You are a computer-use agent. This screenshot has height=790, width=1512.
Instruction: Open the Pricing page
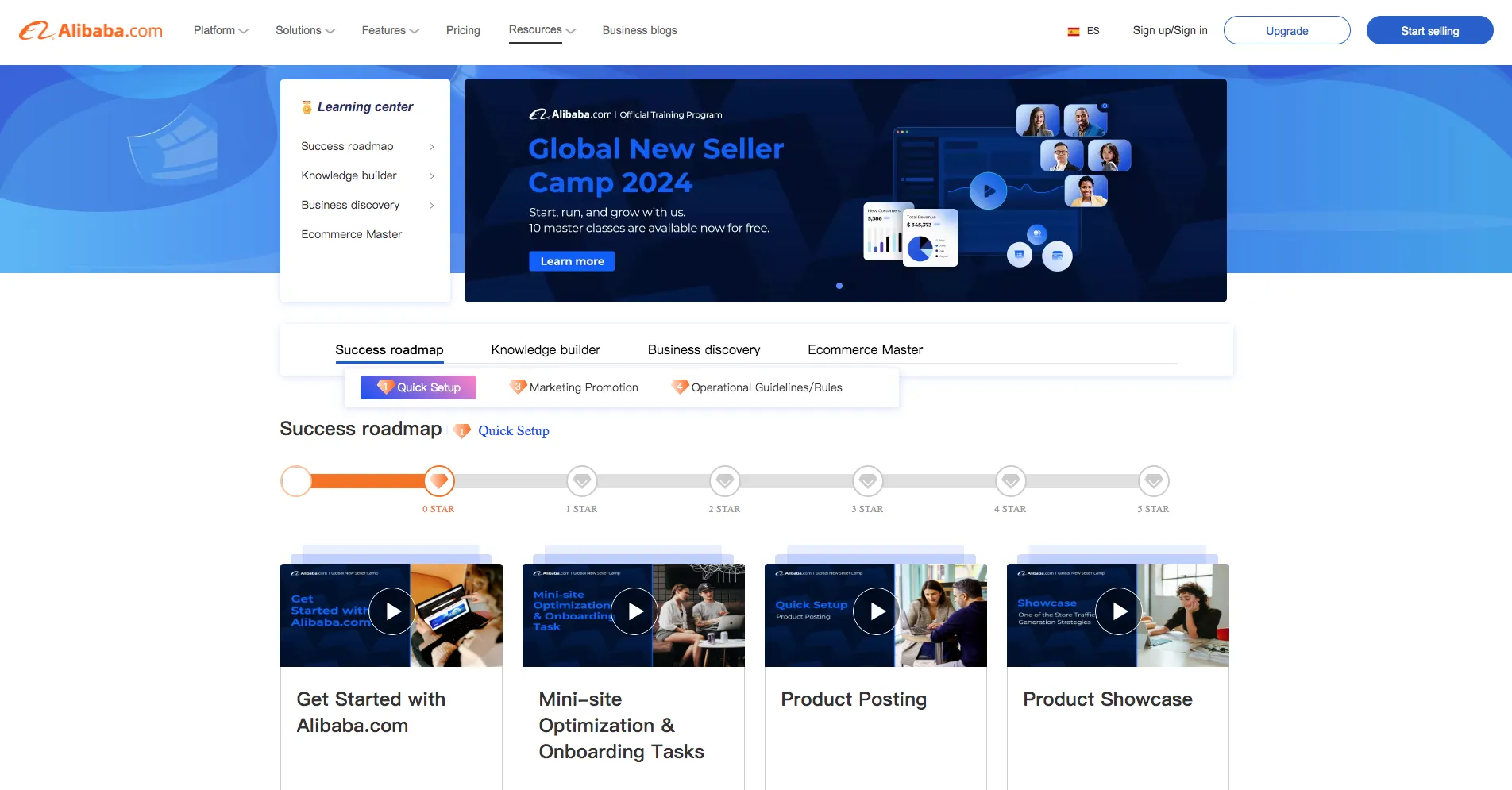click(463, 30)
